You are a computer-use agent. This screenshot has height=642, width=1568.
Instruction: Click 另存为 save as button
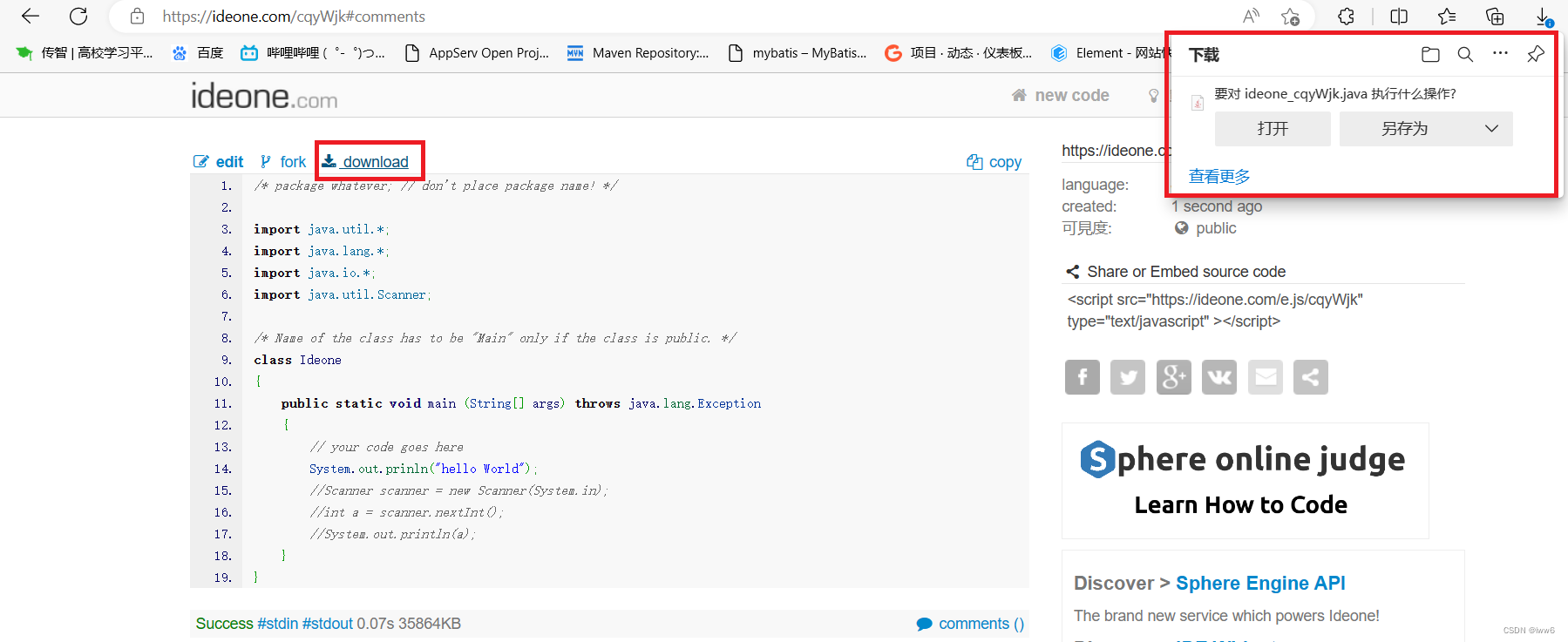tap(1405, 129)
